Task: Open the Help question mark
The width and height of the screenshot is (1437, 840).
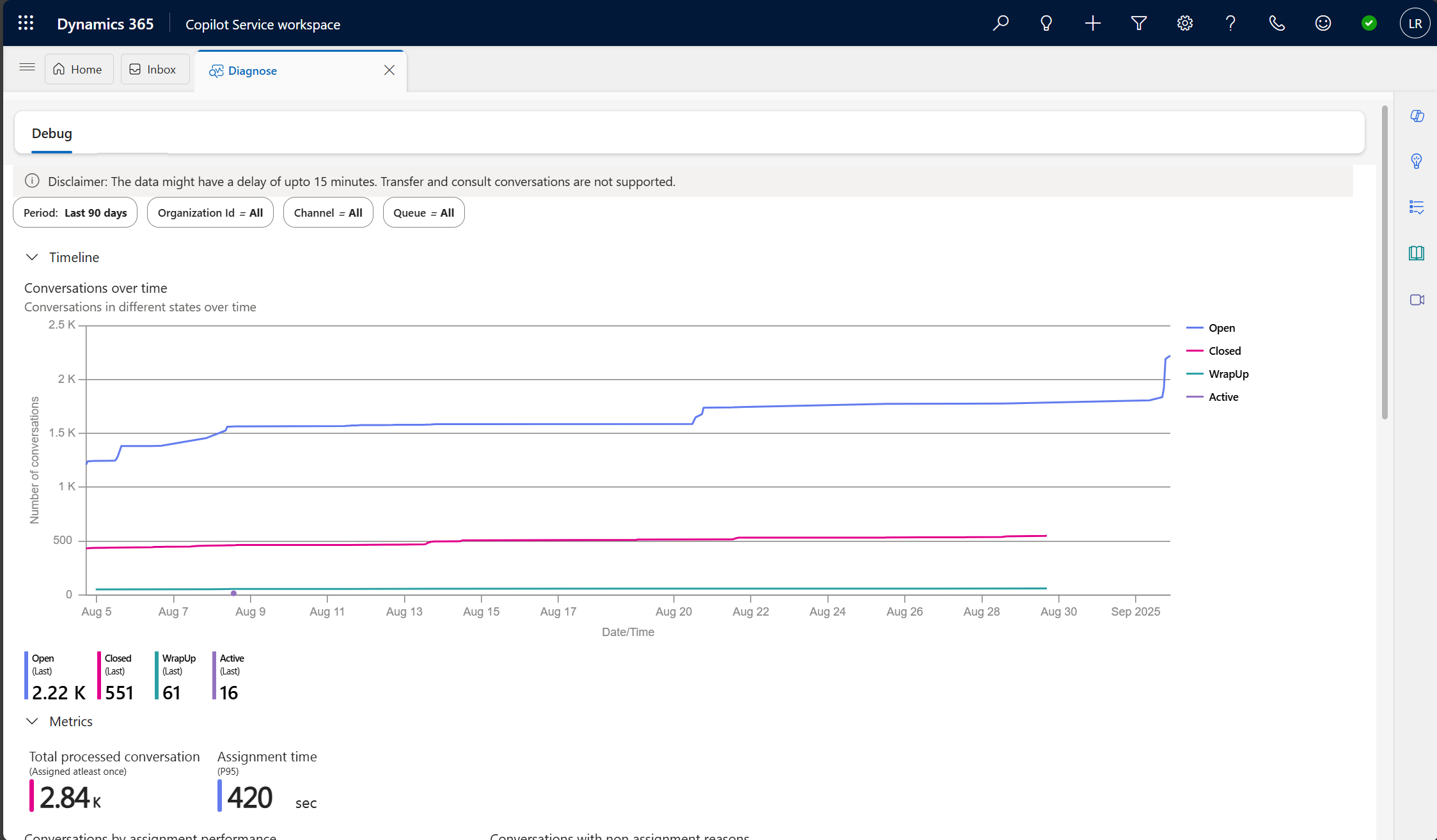Action: pyautogui.click(x=1230, y=24)
